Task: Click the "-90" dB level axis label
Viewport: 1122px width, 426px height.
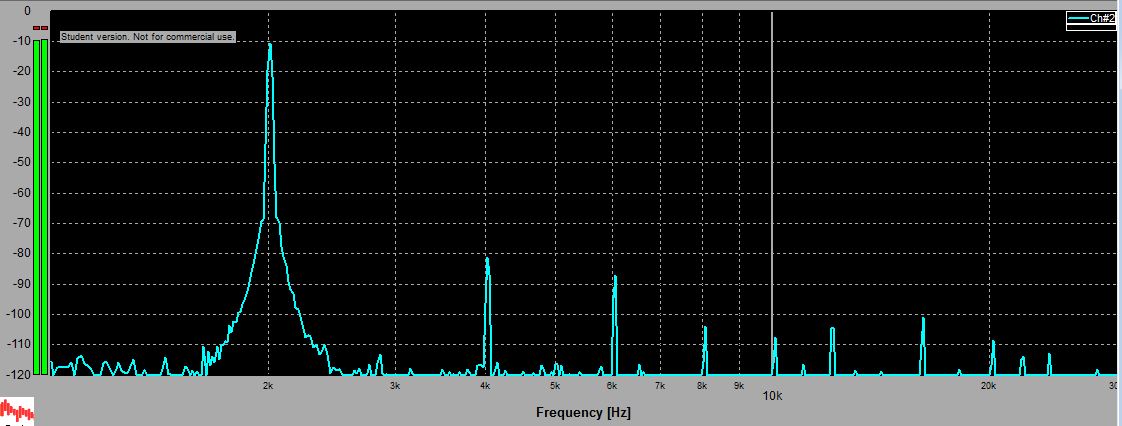Action: (21, 284)
